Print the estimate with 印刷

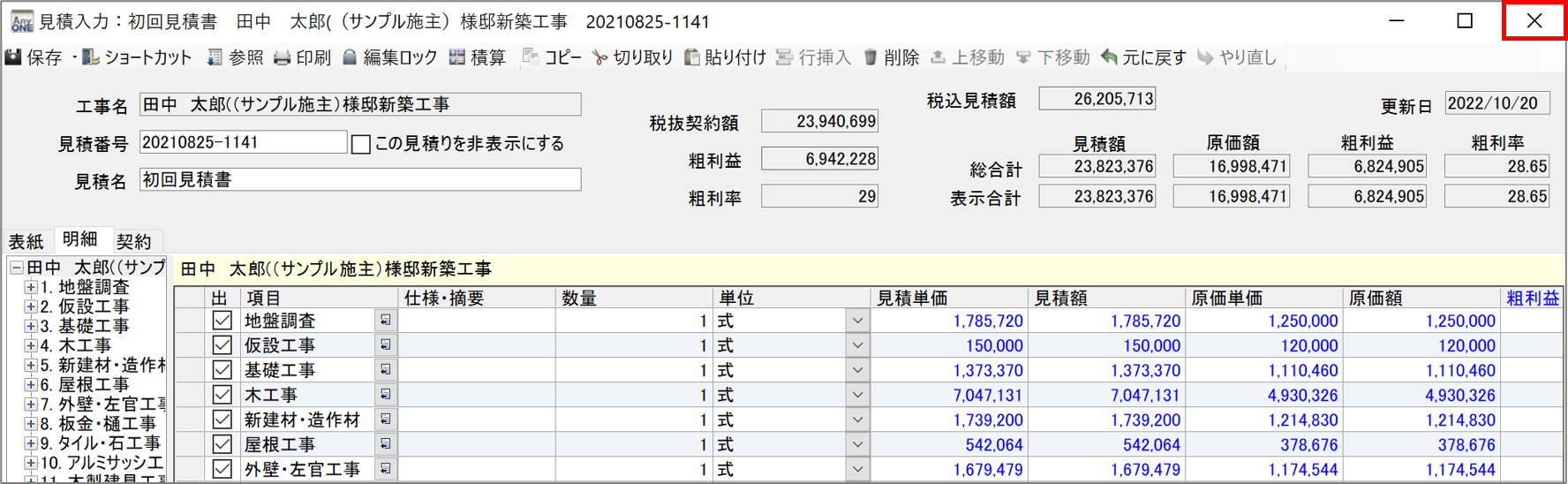283,58
